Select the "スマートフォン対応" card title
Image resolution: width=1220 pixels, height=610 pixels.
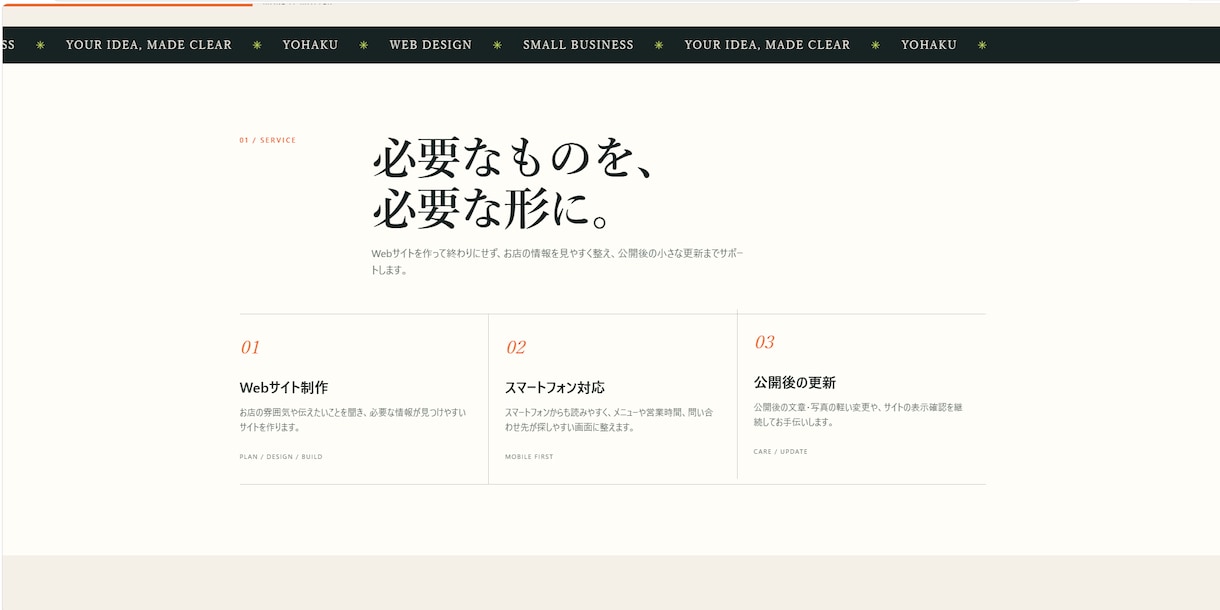point(555,387)
